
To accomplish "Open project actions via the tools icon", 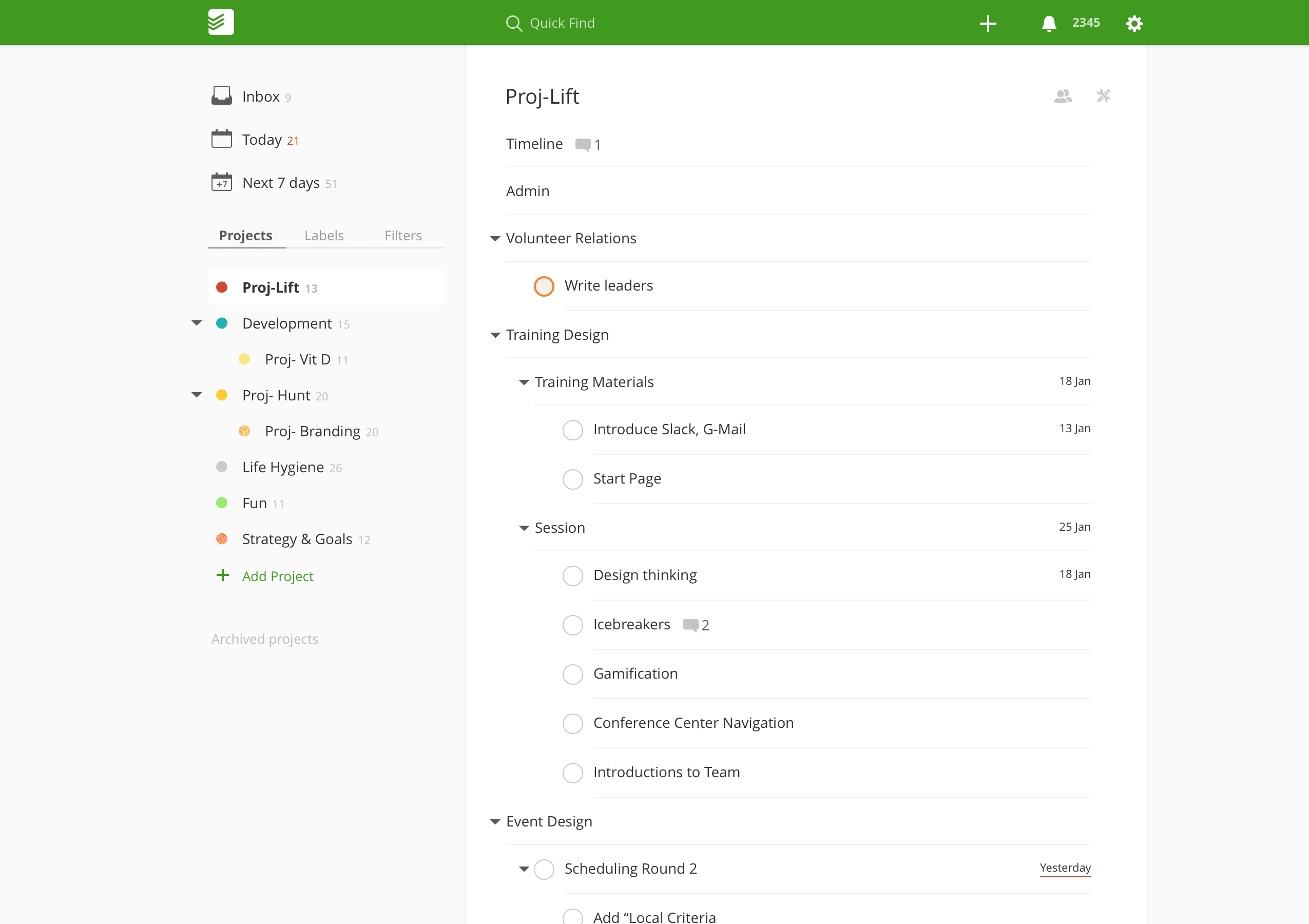I will click(1104, 96).
